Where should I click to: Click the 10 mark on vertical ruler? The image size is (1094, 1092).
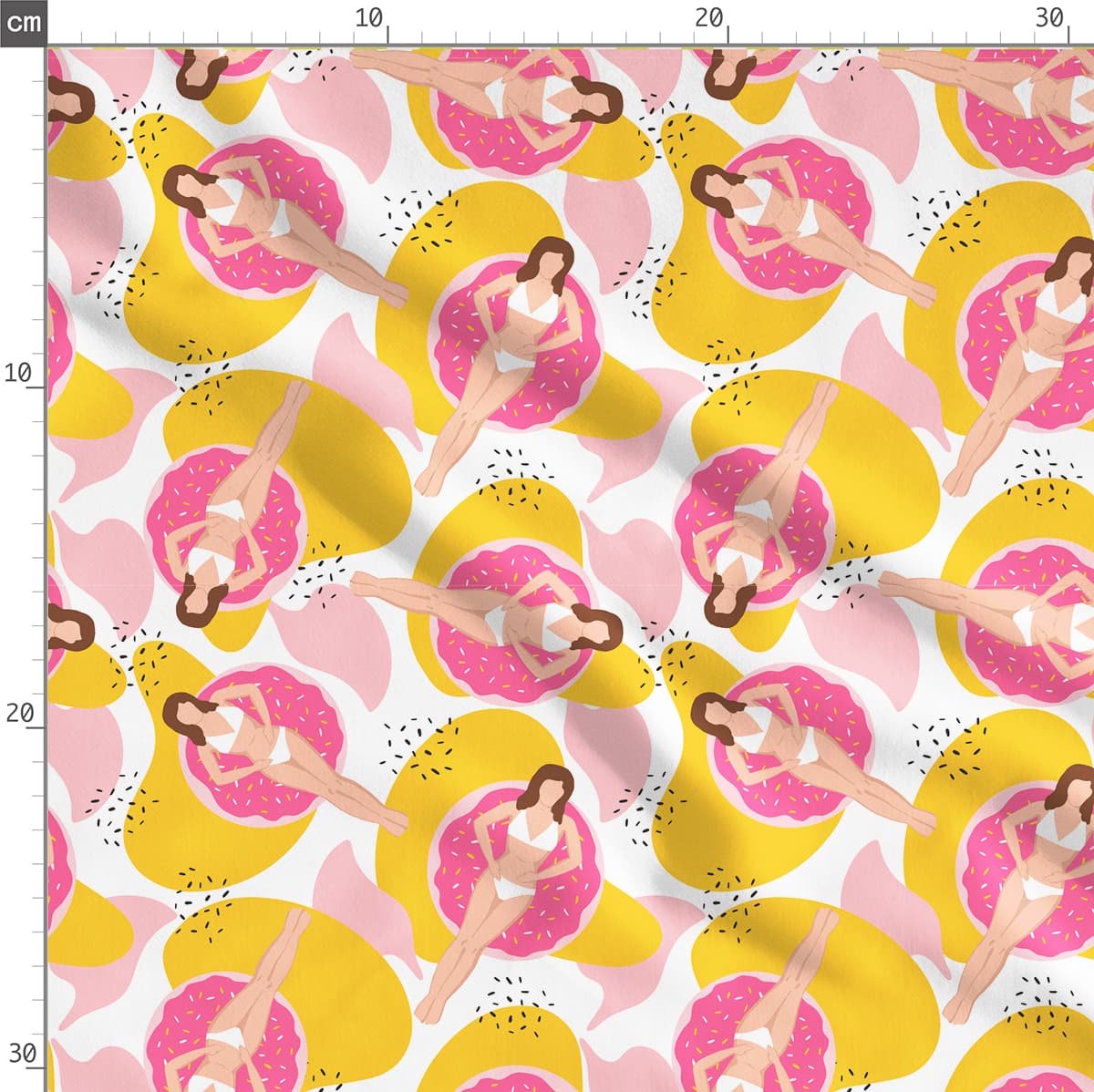[x=20, y=372]
